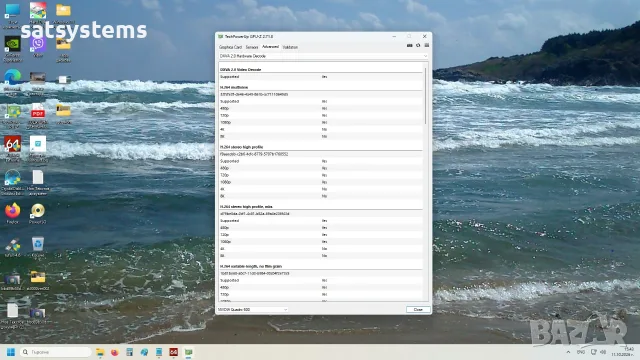
Task: Open the Validation tab
Action: click(x=290, y=47)
